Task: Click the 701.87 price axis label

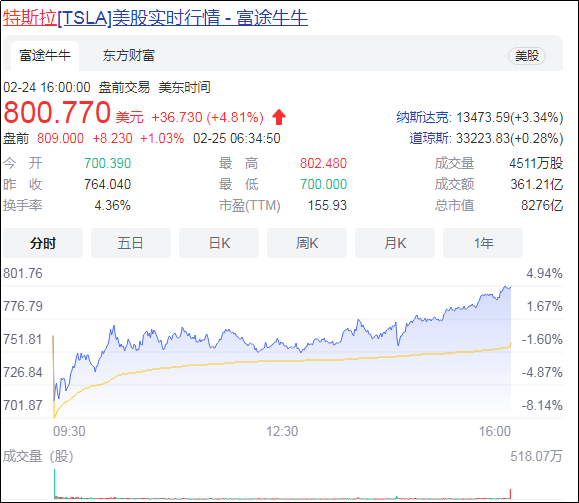Action: coord(23,405)
